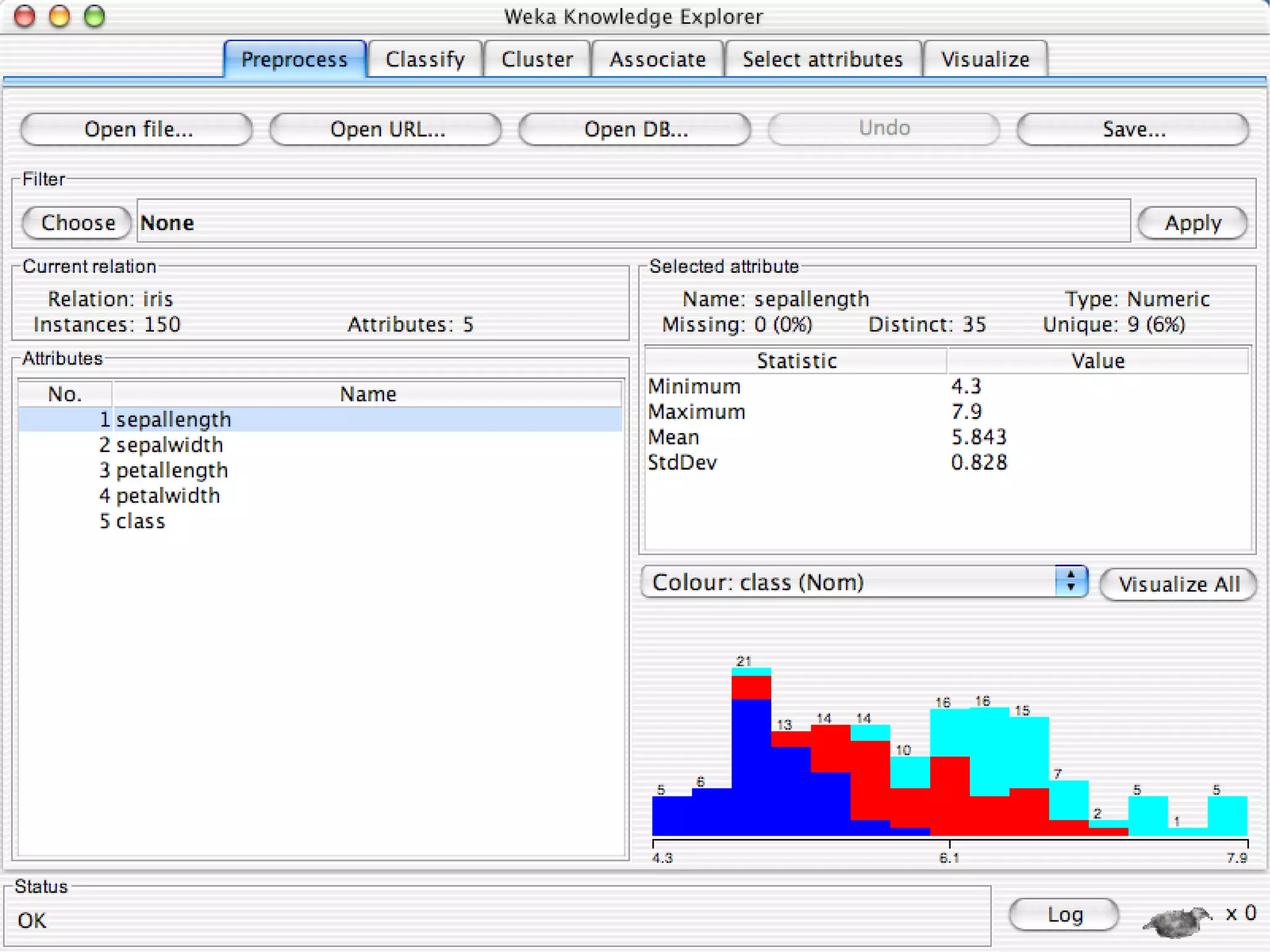Viewport: 1270px width, 952px height.
Task: Open the Select attributes tab
Action: coord(822,59)
